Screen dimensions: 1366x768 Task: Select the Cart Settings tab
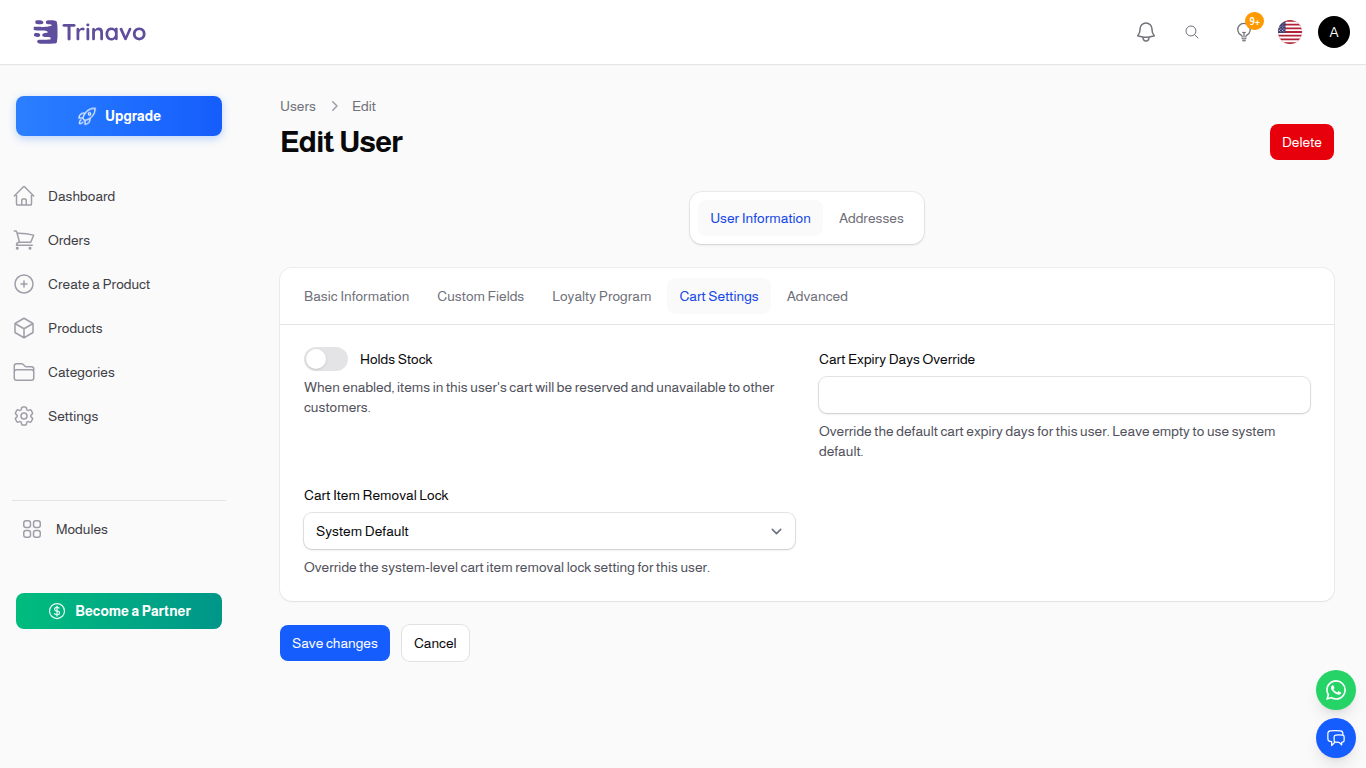719,296
